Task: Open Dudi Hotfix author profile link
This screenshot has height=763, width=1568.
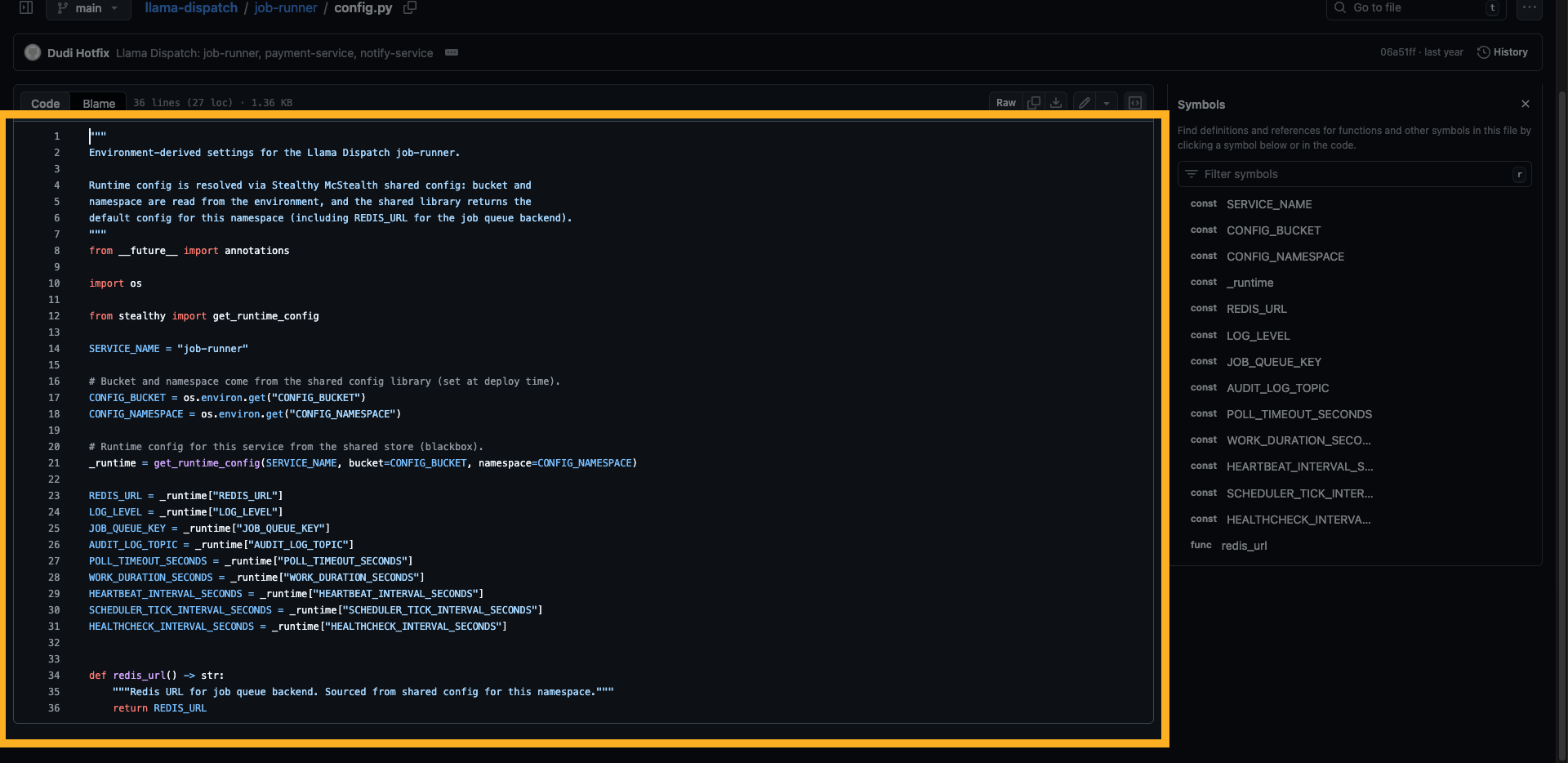Action: pos(78,53)
